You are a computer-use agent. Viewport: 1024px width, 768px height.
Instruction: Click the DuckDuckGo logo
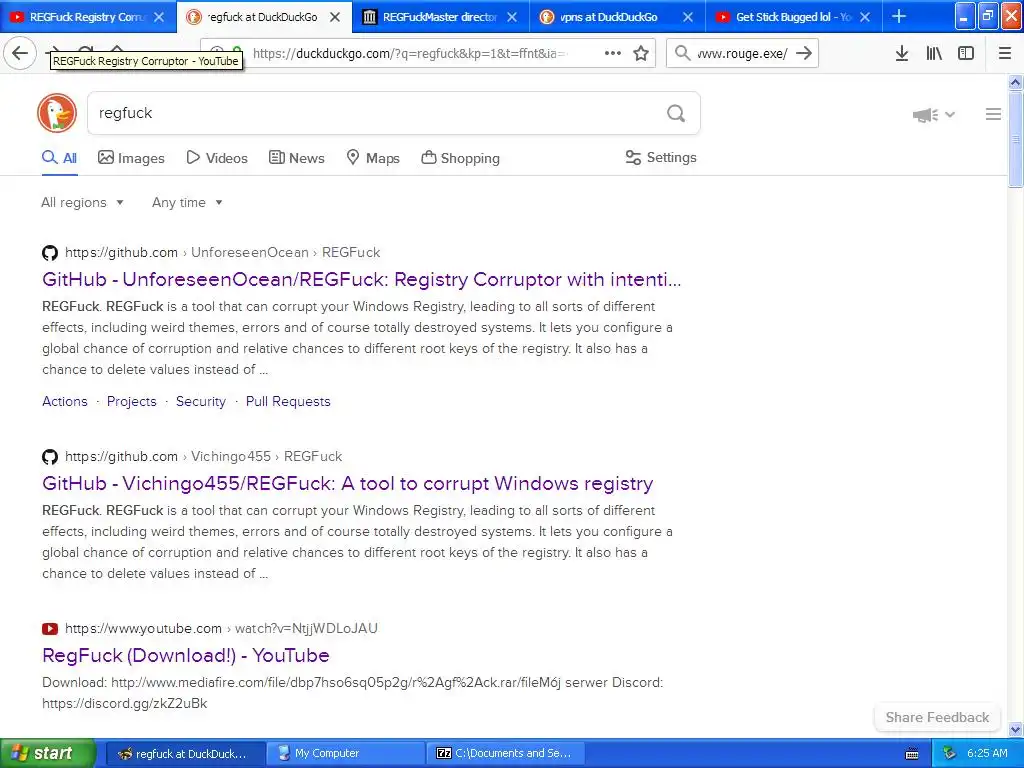pyautogui.click(x=57, y=113)
